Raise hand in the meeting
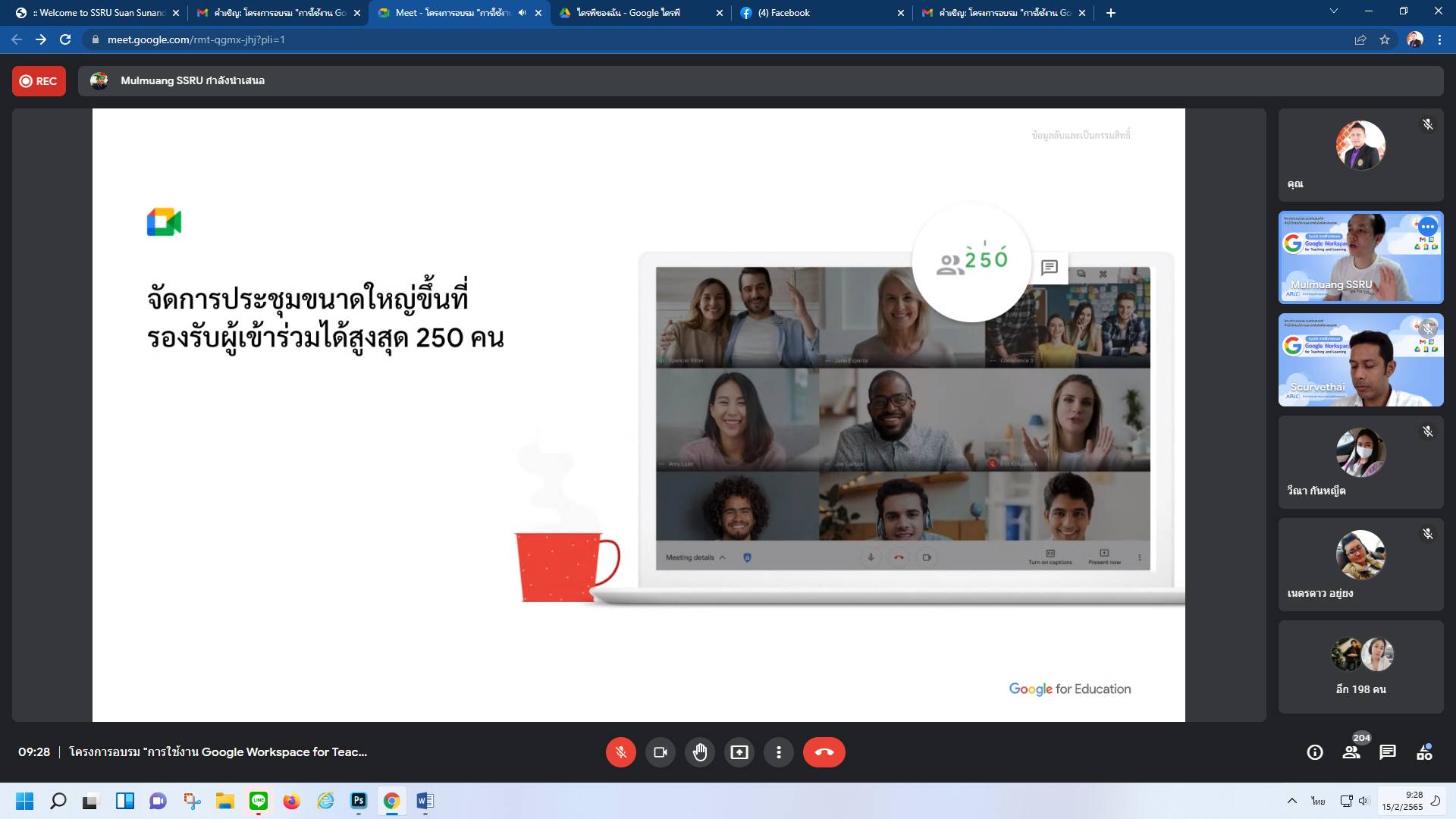Viewport: 1456px width, 819px height. (699, 752)
